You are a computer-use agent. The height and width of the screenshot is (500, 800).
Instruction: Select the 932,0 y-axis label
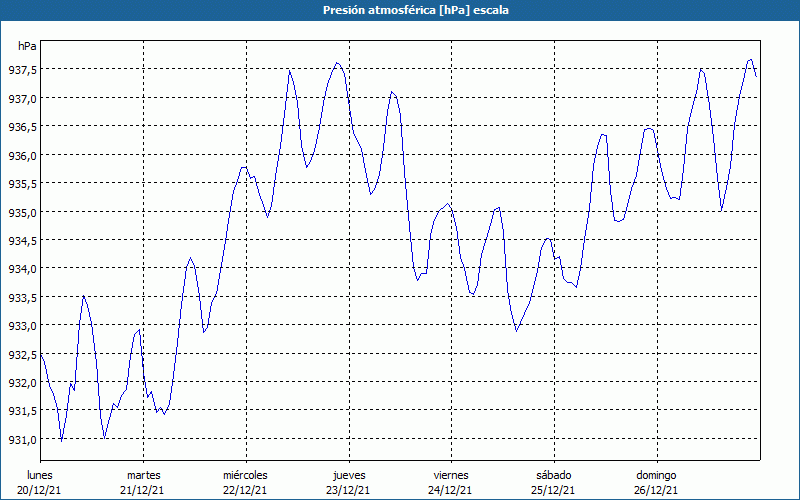pyautogui.click(x=23, y=383)
